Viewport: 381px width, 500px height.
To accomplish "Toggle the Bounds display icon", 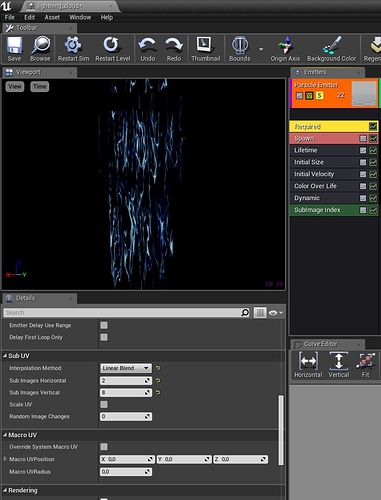I will [x=240, y=45].
